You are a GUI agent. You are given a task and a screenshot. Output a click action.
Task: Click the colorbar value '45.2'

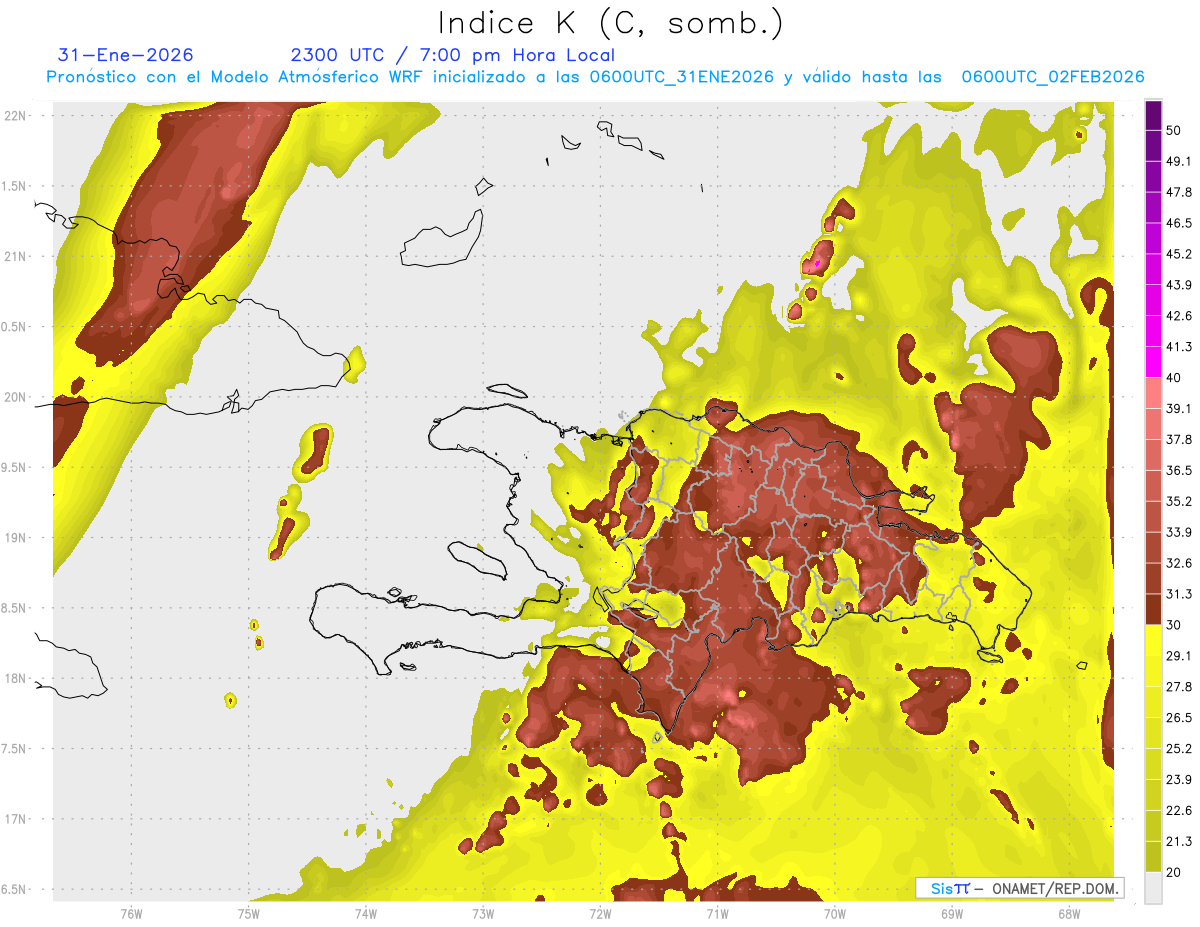pos(1179,254)
